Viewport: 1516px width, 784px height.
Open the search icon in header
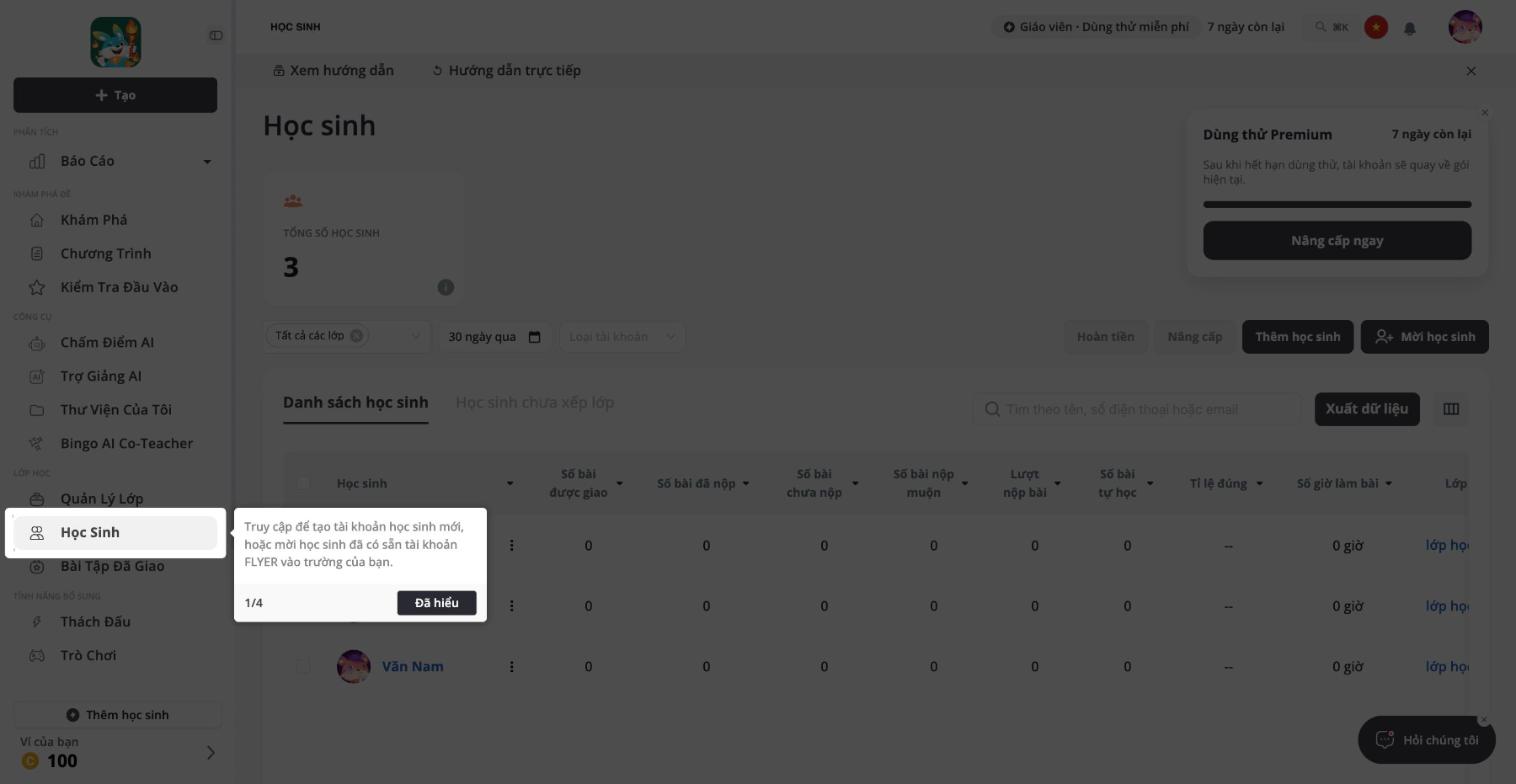click(x=1321, y=27)
